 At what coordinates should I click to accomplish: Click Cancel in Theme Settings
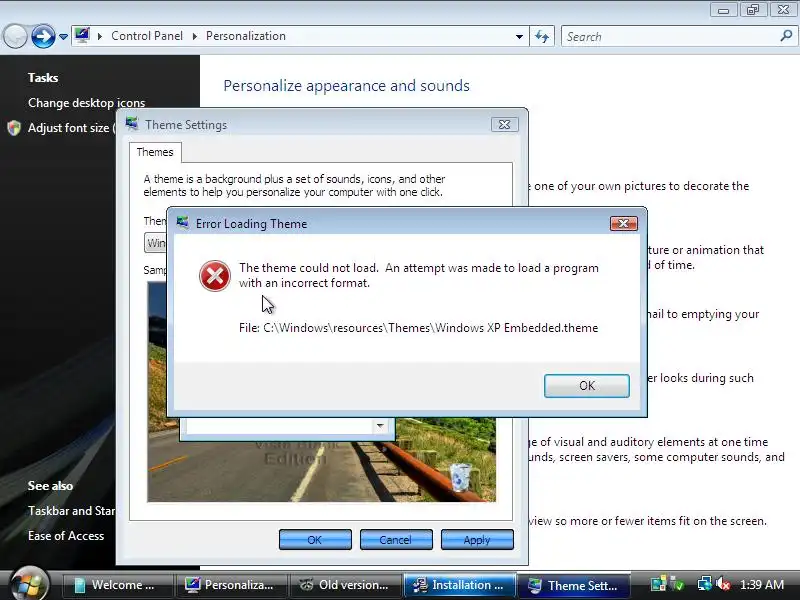[x=396, y=540]
